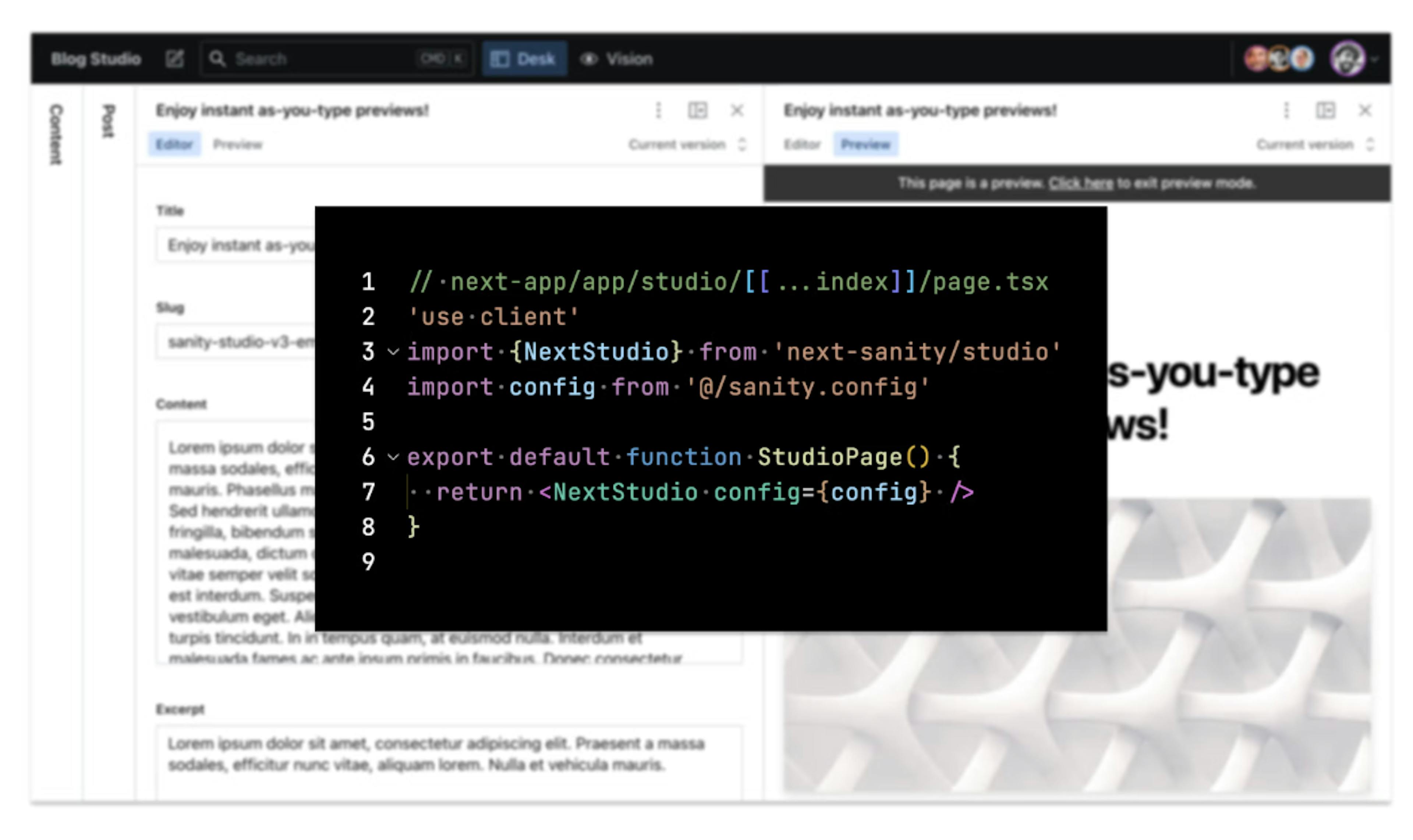This screenshot has width=1413, height=840.
Task: Click the compose new document pencil icon
Action: click(x=174, y=59)
